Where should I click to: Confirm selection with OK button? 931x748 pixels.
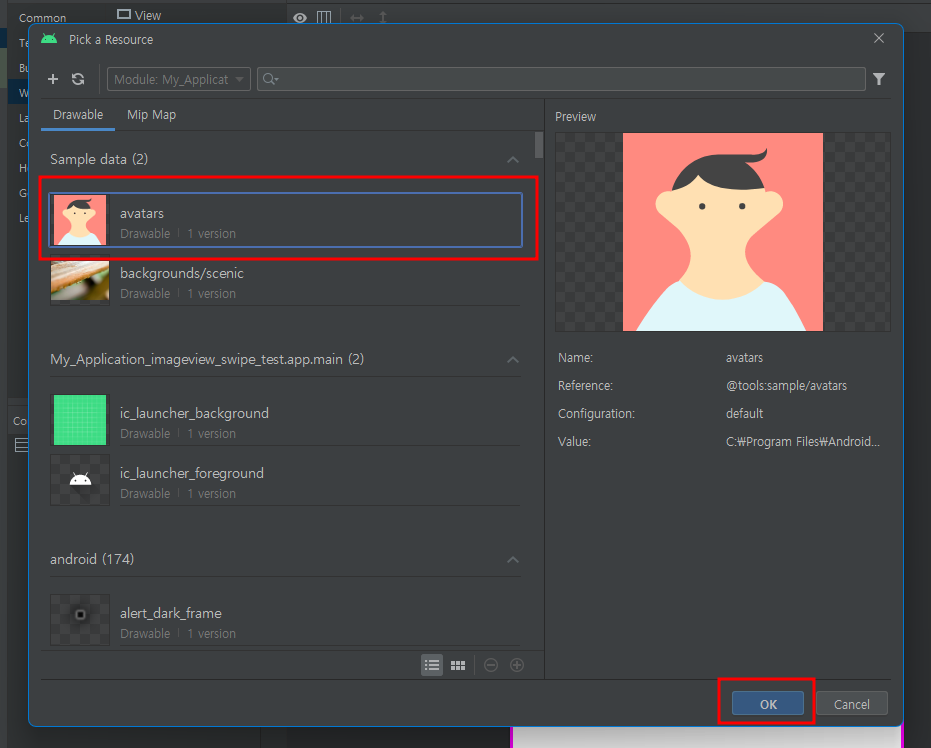[768, 703]
